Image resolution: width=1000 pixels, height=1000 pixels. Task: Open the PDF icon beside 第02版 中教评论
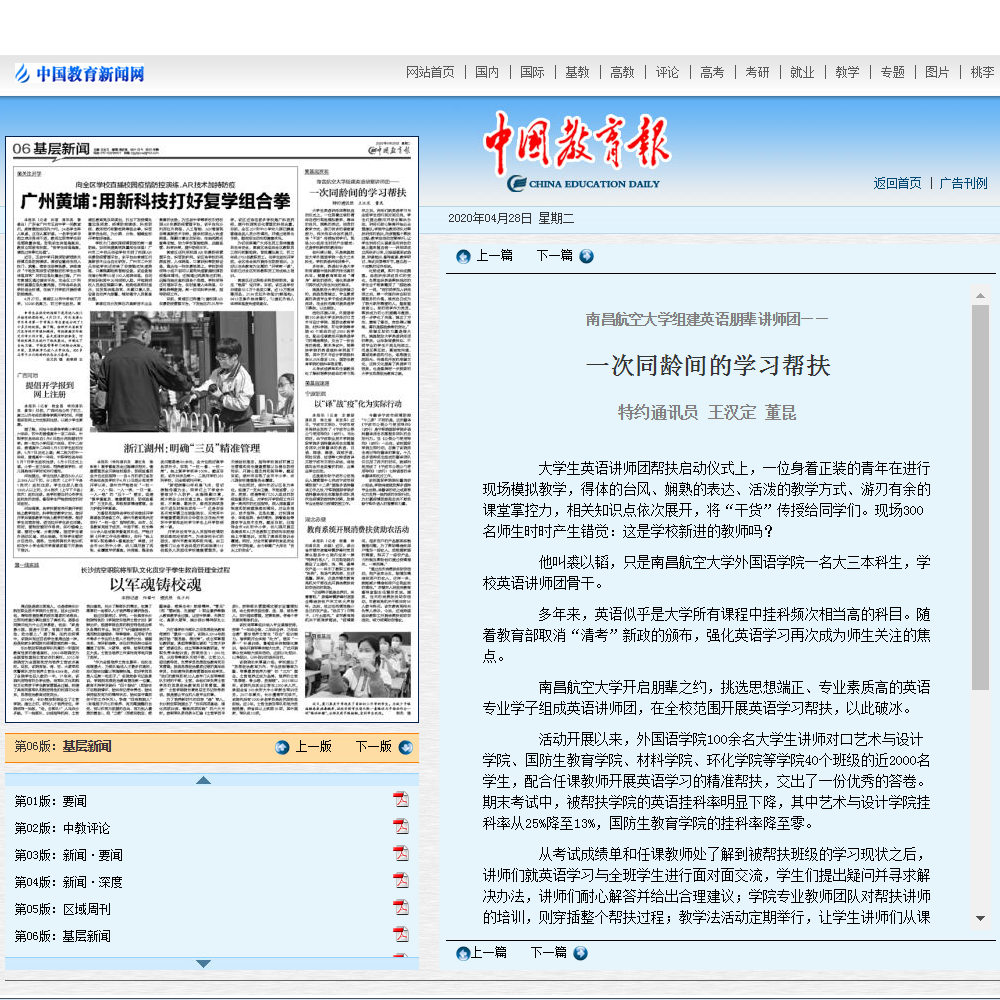tap(403, 826)
